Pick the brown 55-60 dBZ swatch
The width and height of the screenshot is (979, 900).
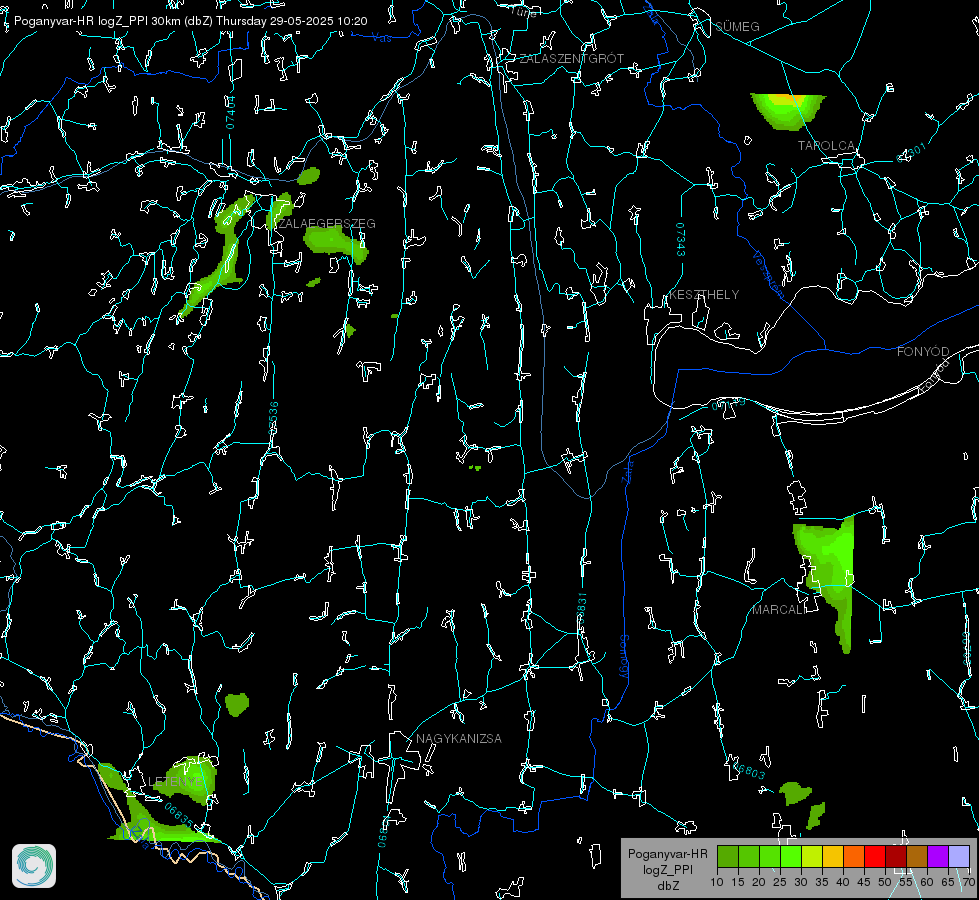(x=917, y=856)
